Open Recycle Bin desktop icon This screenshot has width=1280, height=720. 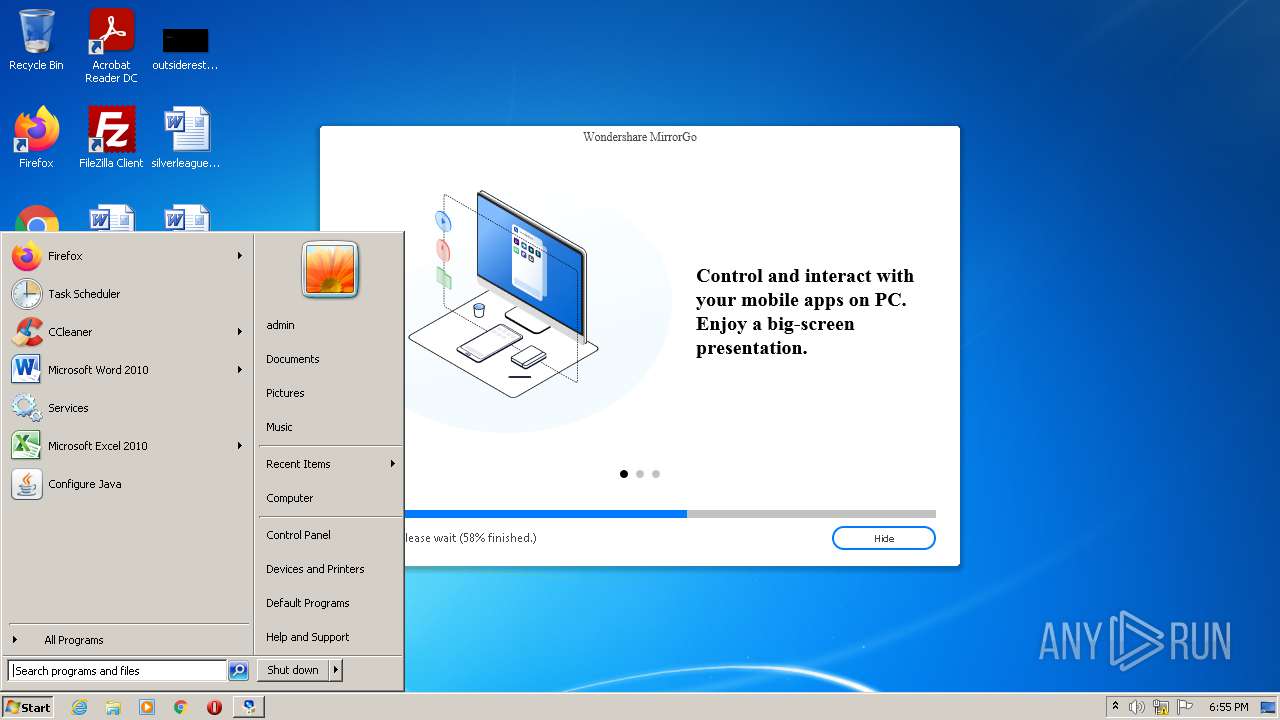tap(36, 41)
